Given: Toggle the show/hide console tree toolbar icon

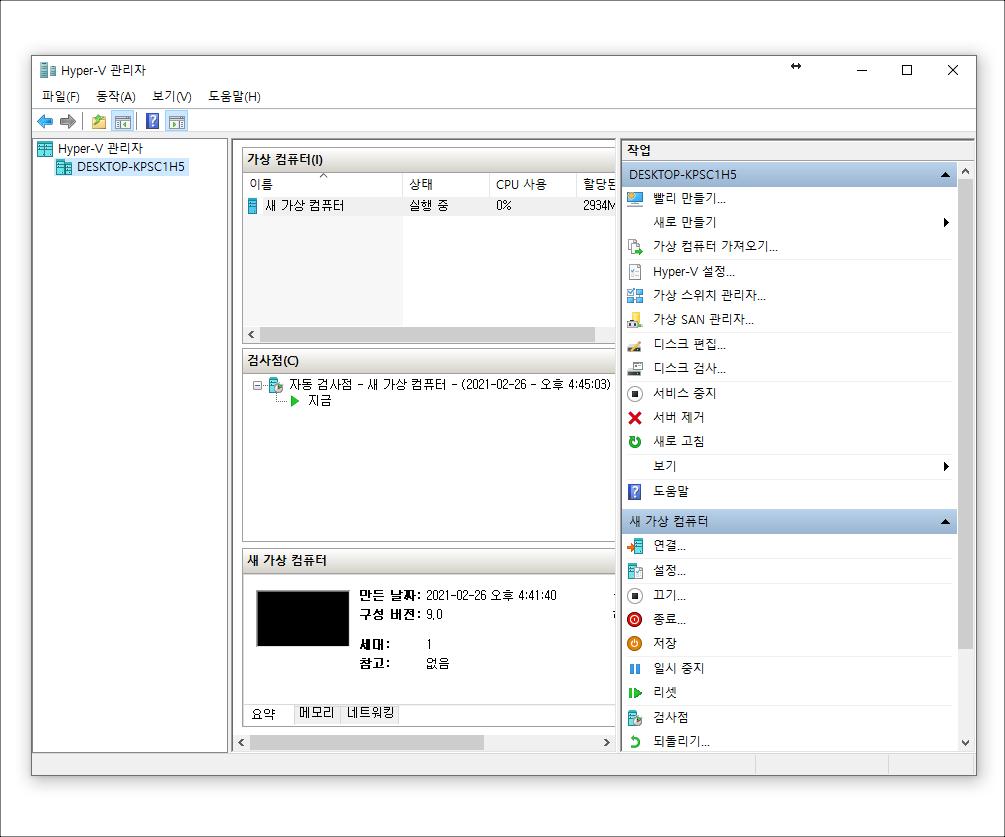Looking at the screenshot, I should tap(122, 121).
